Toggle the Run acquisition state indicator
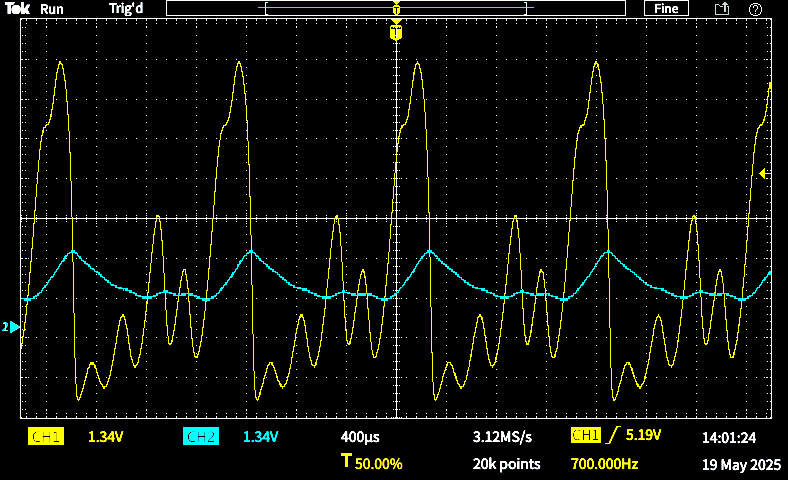This screenshot has width=788, height=480. 52,9
